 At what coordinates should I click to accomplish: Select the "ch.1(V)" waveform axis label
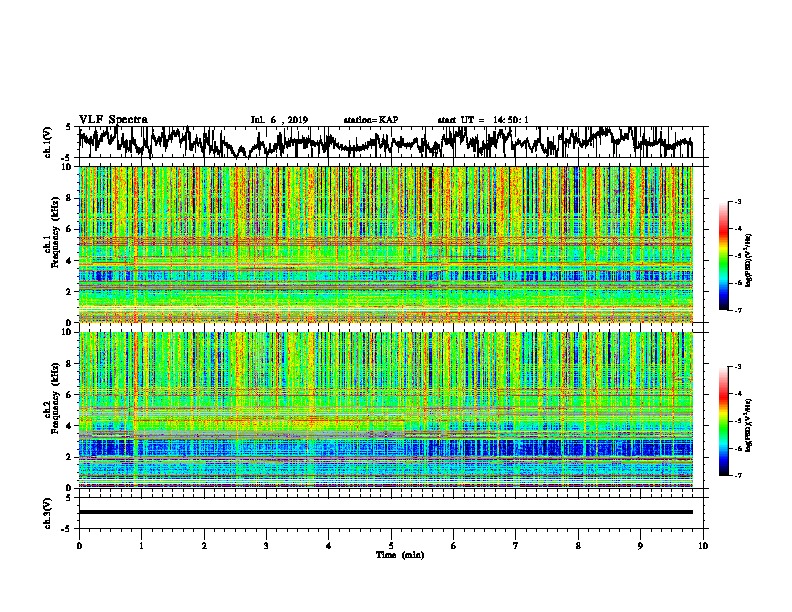[x=48, y=142]
